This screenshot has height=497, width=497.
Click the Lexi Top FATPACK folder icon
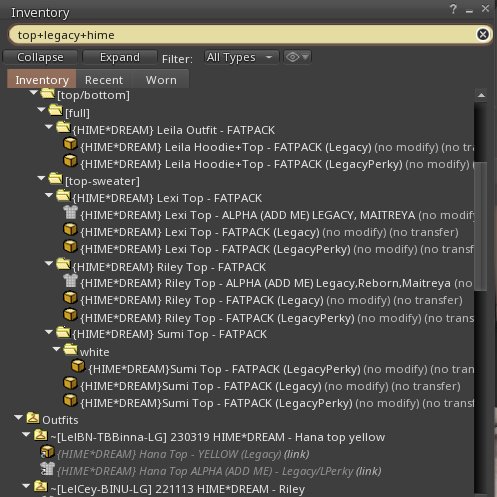pos(63,196)
